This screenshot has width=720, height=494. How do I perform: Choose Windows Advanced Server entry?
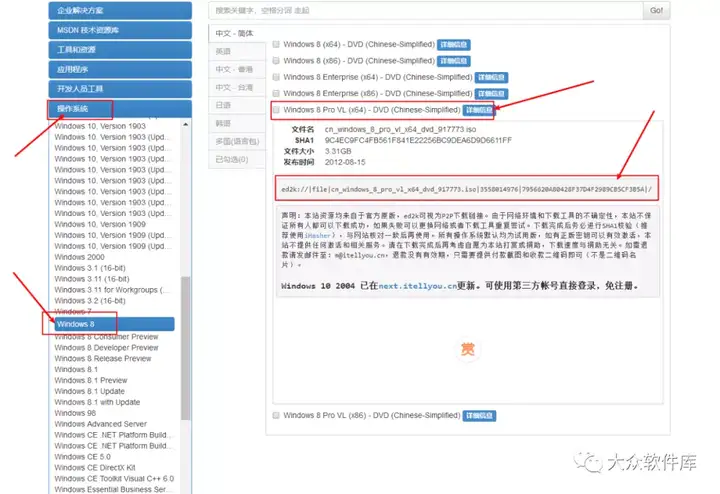[101, 424]
